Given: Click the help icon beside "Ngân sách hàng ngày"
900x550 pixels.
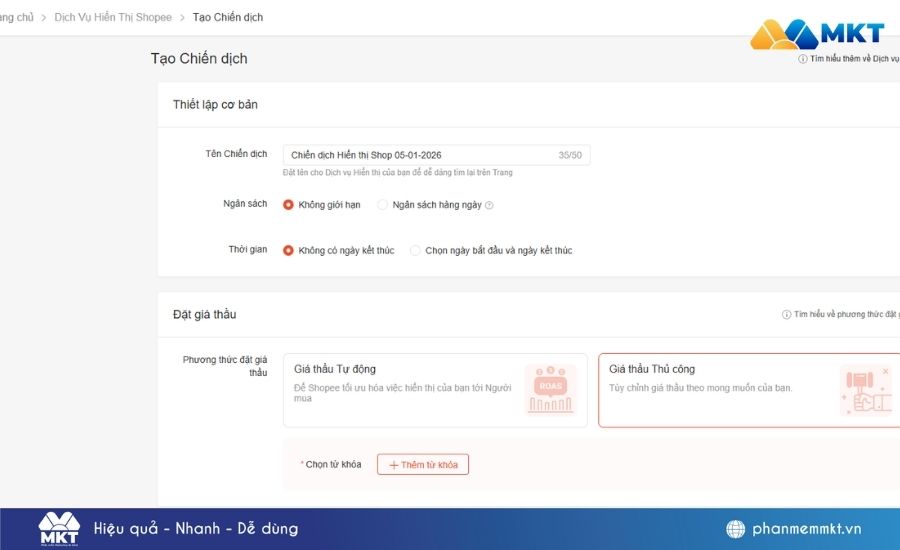Looking at the screenshot, I should point(489,205).
